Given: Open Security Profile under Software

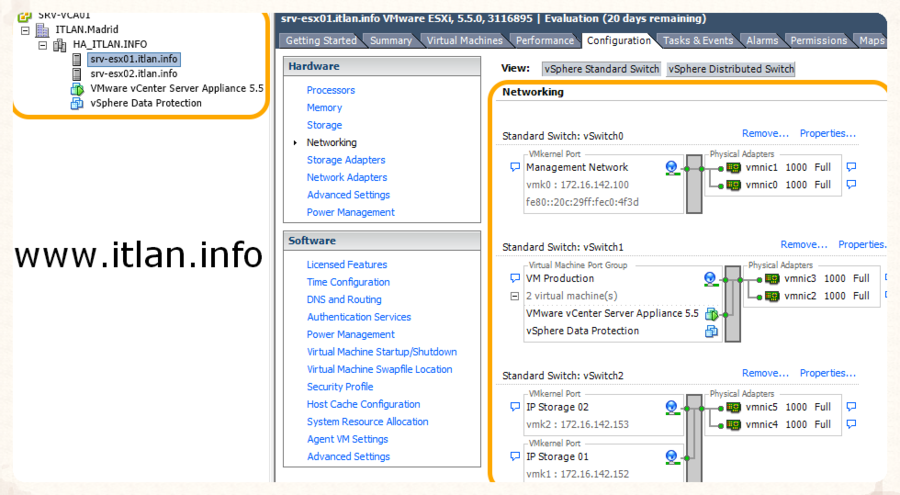Looking at the screenshot, I should click(340, 387).
